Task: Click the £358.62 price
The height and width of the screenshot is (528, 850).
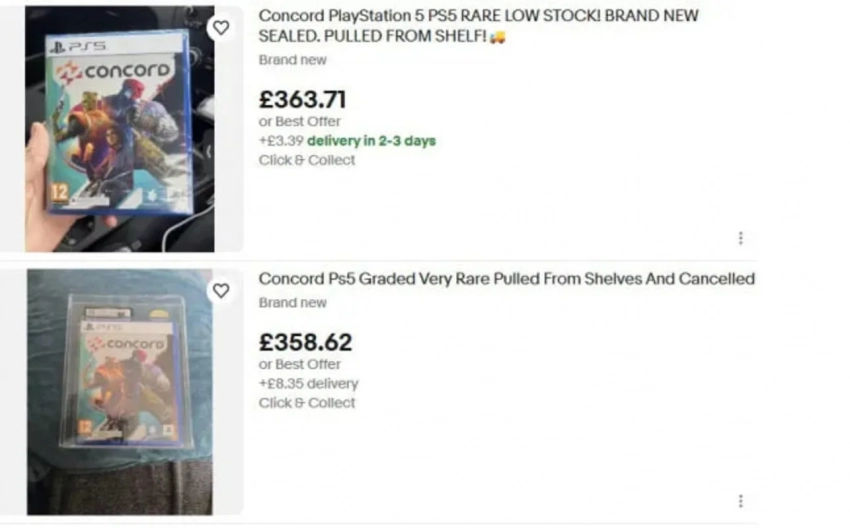Action: coord(305,342)
